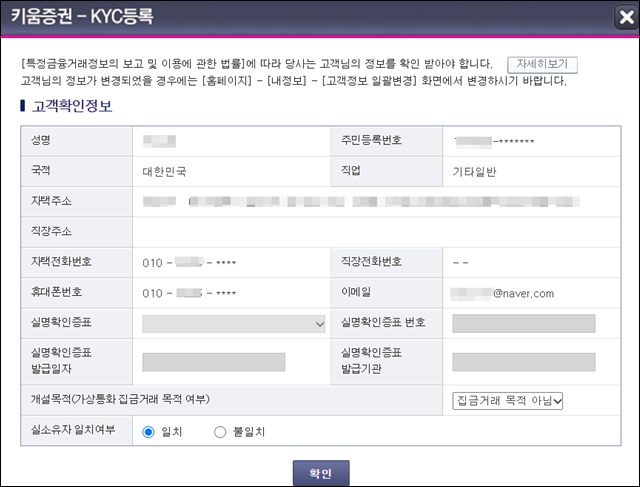
Task: Click the 이메일 label cell
Action: coord(387,293)
